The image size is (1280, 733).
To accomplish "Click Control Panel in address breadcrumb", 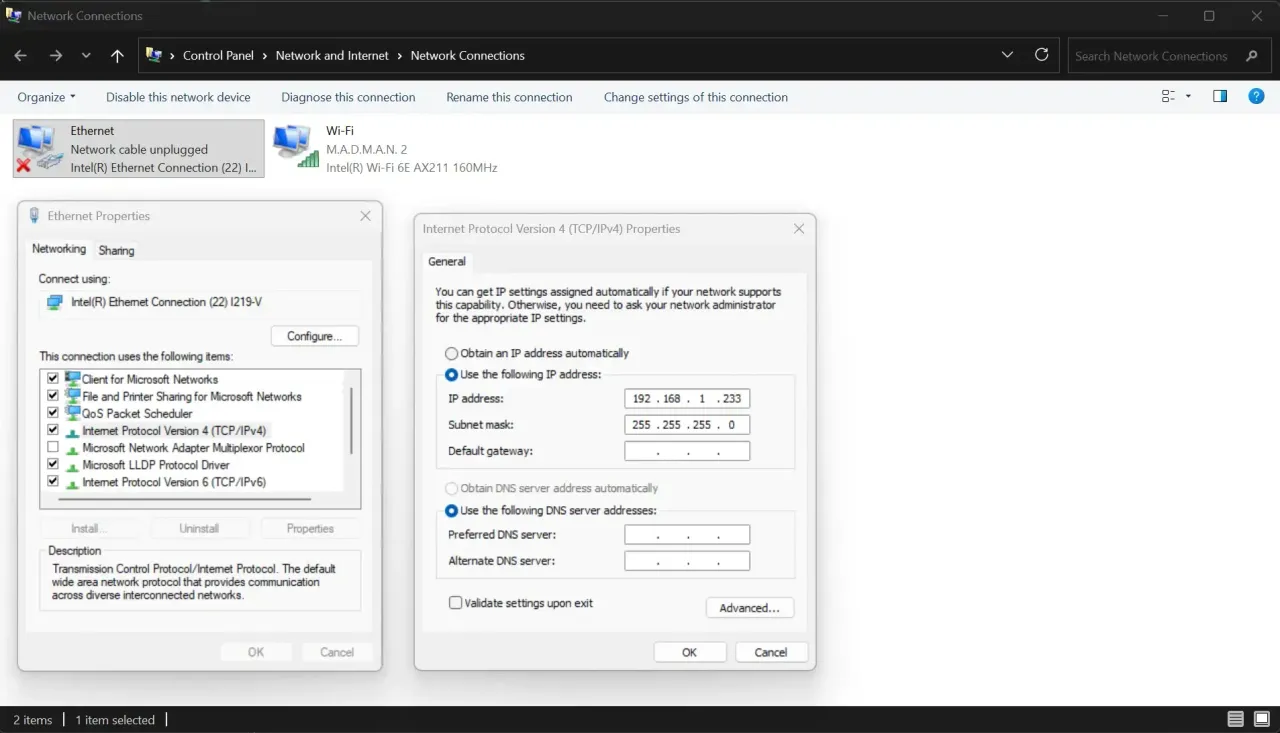I will (218, 56).
